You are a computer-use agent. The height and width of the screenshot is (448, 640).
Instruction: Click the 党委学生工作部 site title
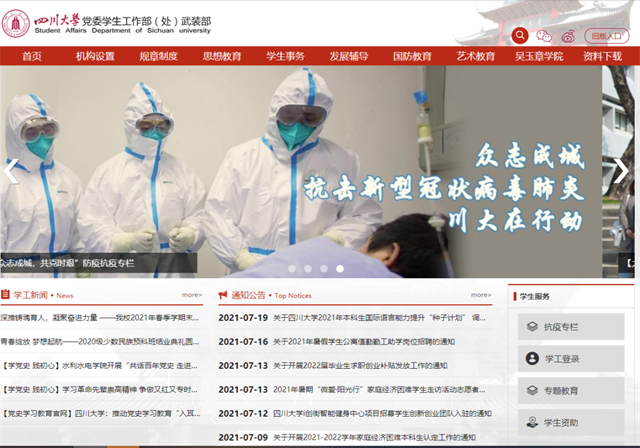[147, 21]
